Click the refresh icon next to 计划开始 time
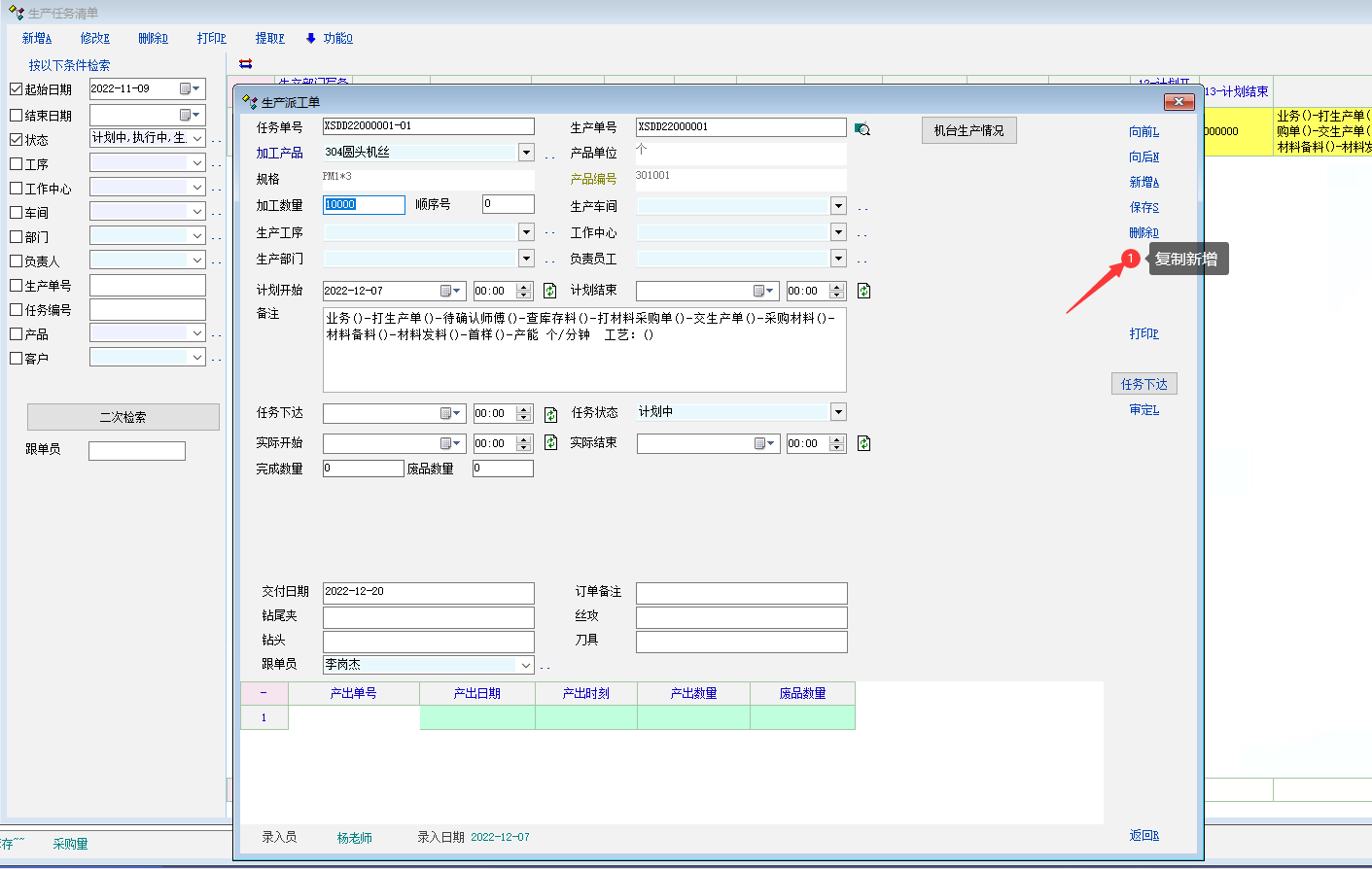This screenshot has height=869, width=1372. pyautogui.click(x=550, y=291)
